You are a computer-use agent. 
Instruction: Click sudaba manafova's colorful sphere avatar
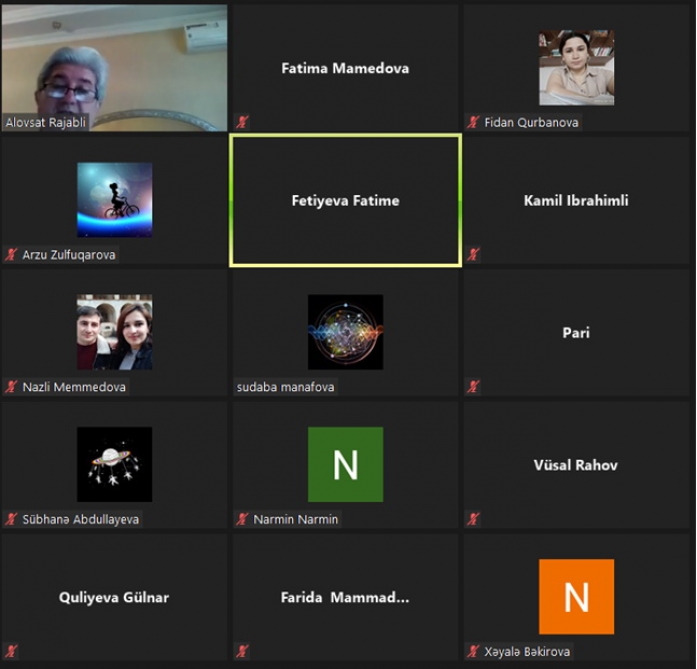pos(345,332)
